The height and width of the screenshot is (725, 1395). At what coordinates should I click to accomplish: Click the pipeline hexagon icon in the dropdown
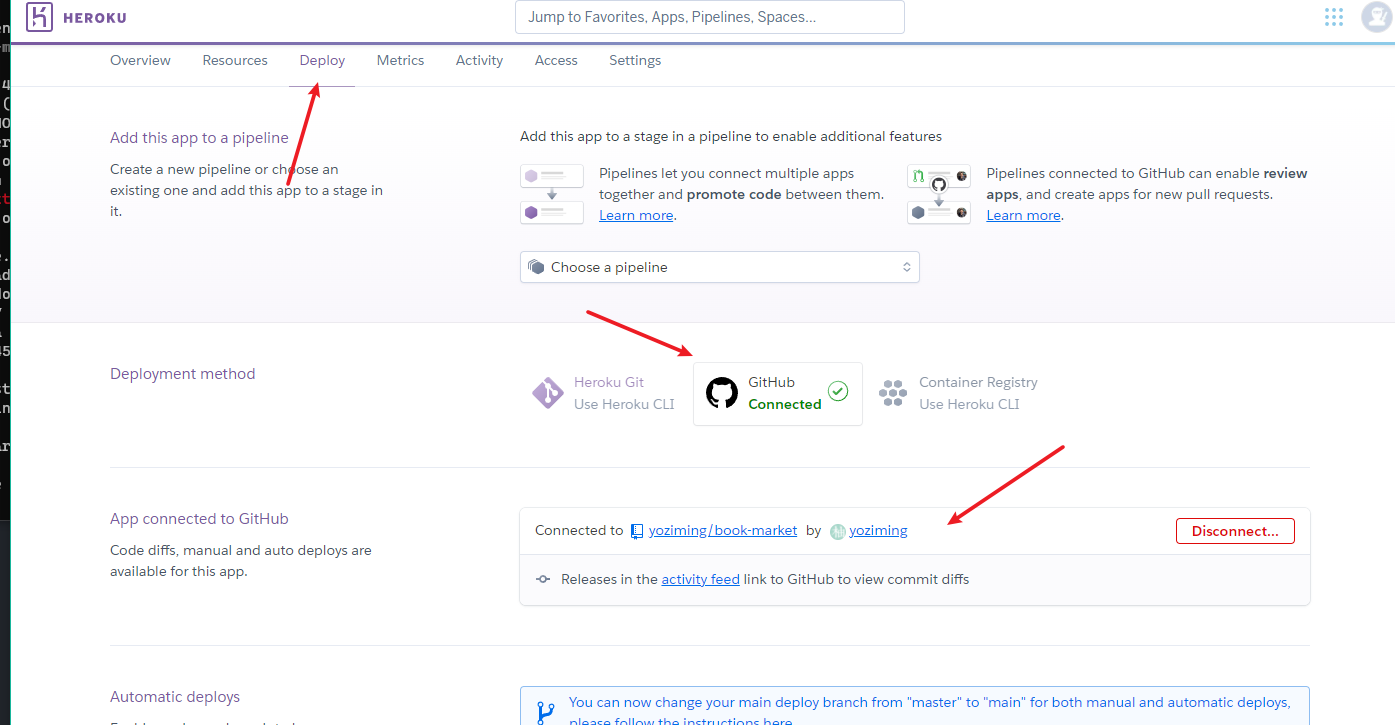[536, 267]
